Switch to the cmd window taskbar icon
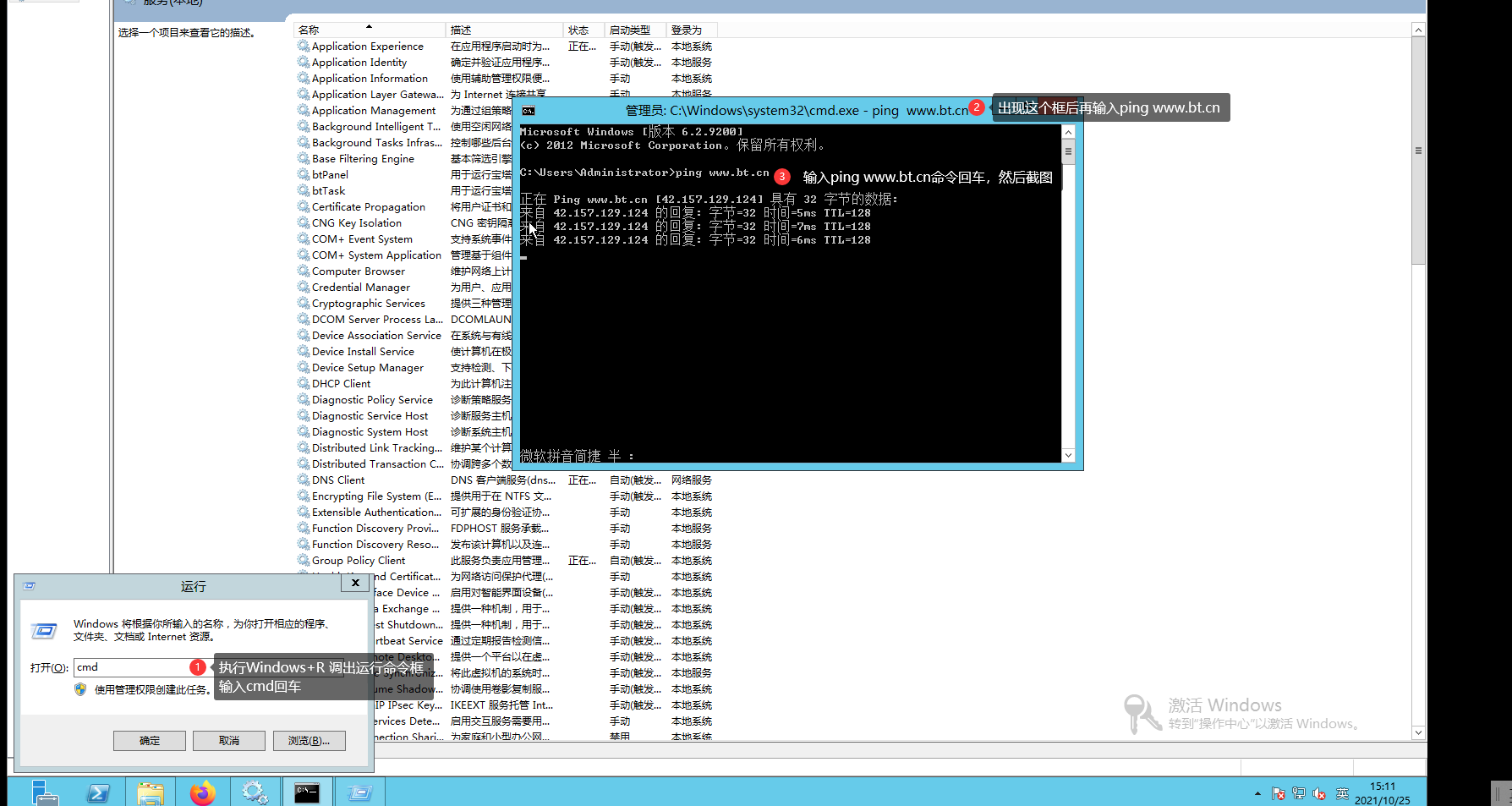The width and height of the screenshot is (1512, 806). click(x=307, y=792)
